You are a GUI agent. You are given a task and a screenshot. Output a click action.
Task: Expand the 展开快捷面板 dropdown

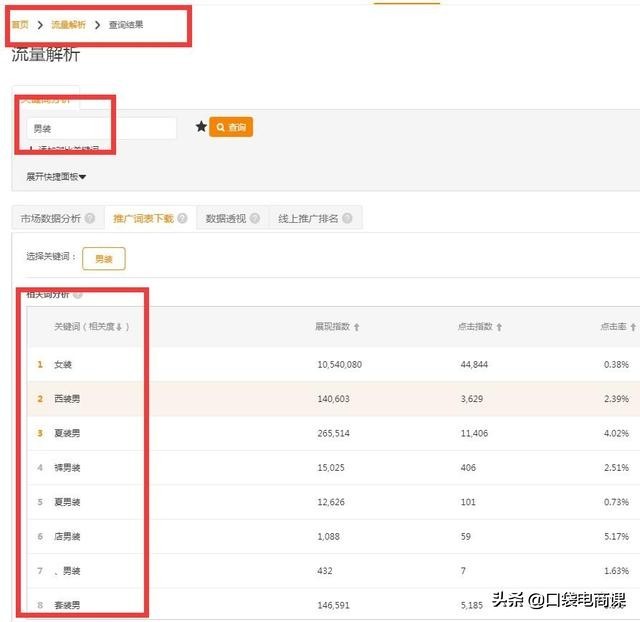(56, 177)
